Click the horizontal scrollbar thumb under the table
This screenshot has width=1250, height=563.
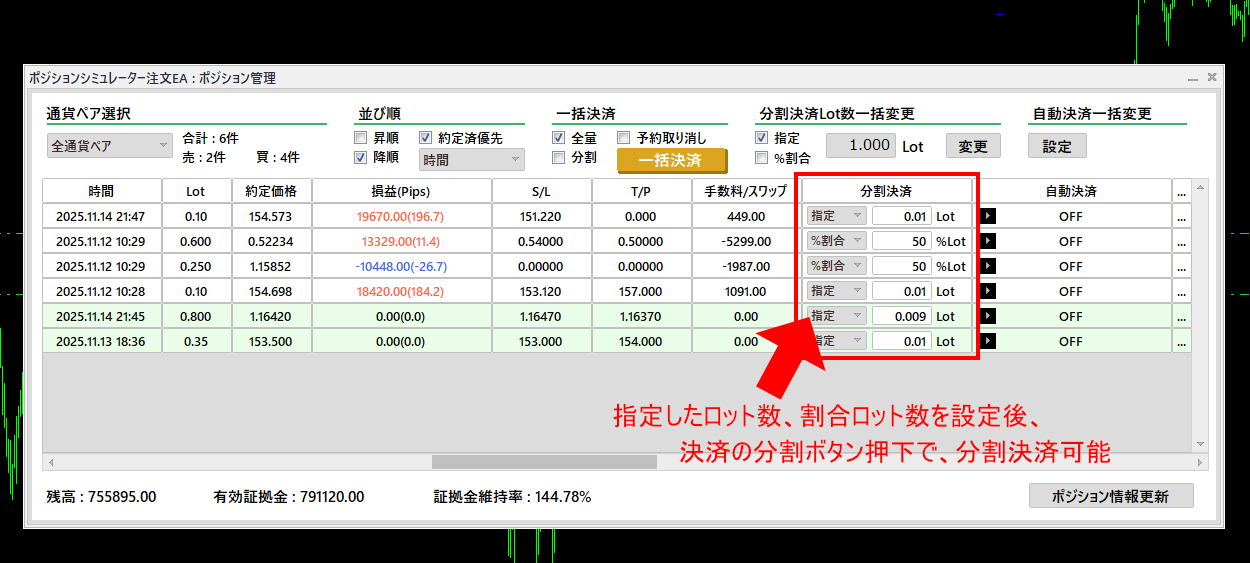click(544, 462)
